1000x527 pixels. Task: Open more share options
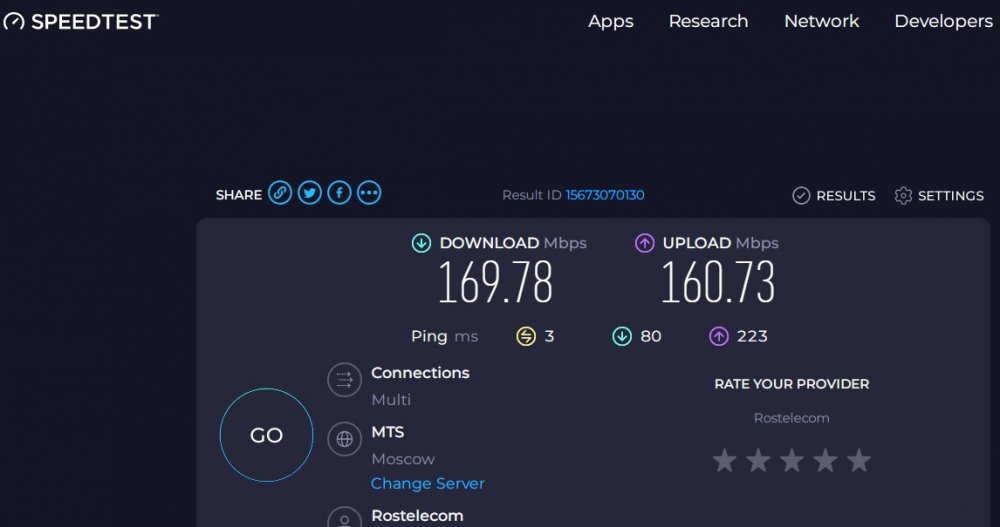pyautogui.click(x=369, y=194)
